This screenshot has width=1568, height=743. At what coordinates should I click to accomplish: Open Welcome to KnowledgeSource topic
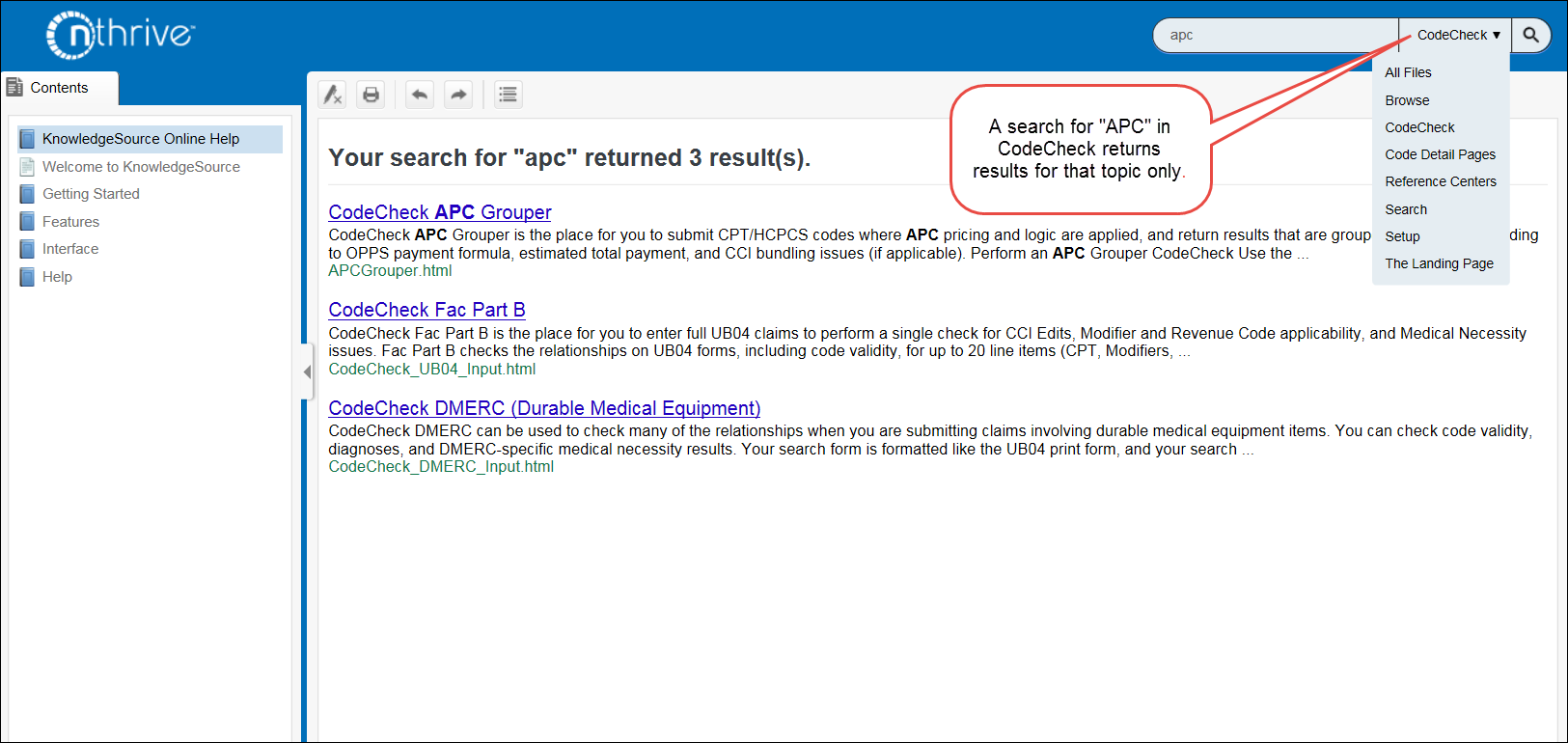141,167
